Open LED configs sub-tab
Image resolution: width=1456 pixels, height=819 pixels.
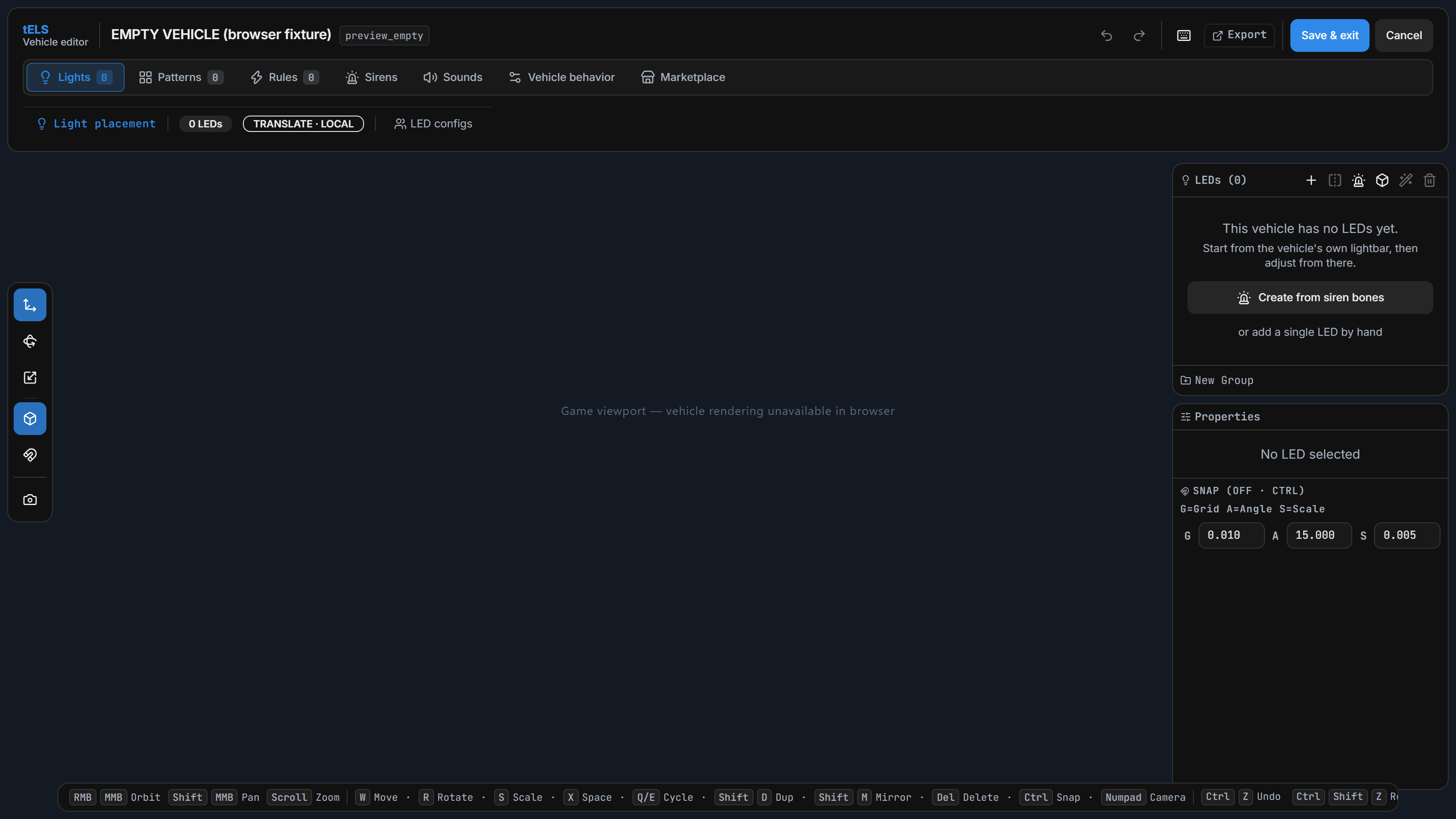pyautogui.click(x=433, y=124)
